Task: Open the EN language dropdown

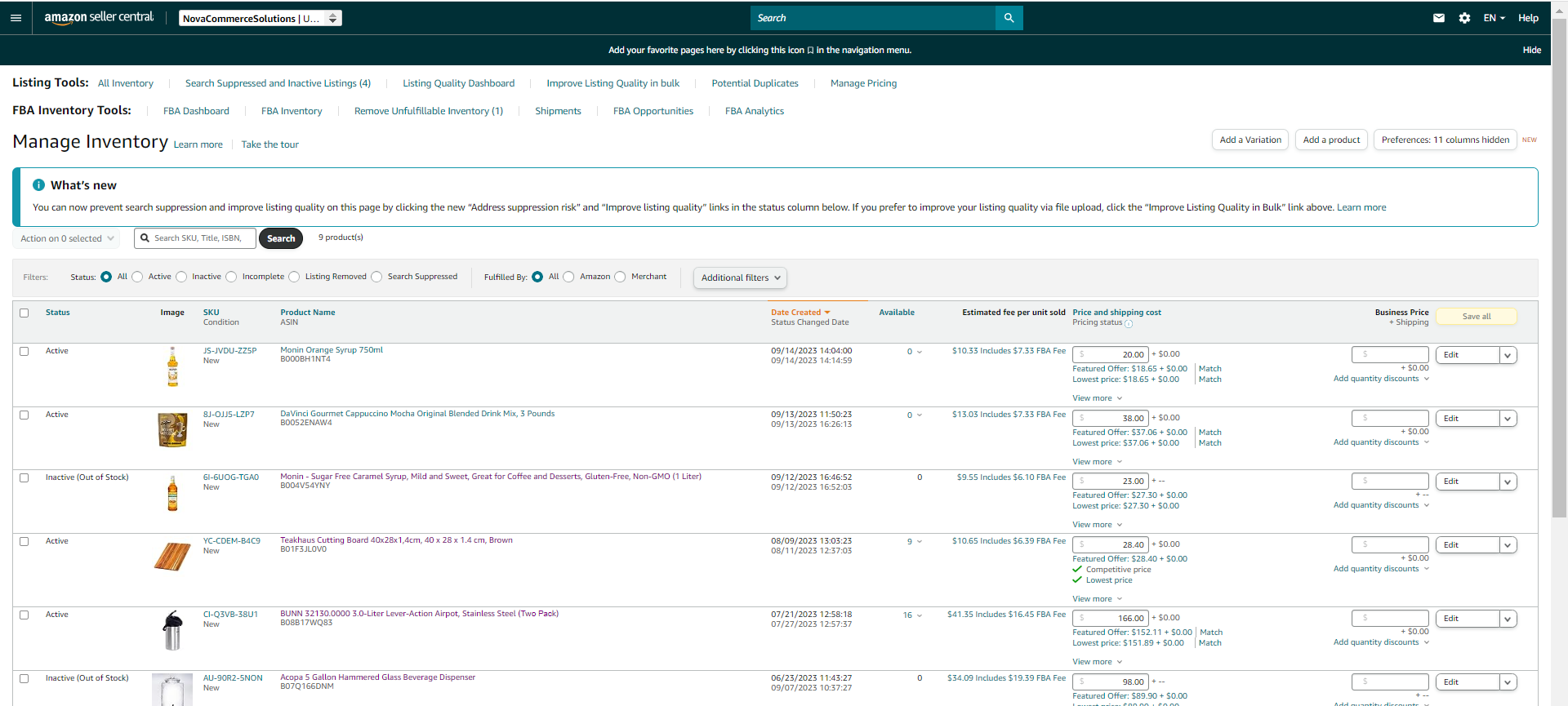Action: pos(1494,18)
